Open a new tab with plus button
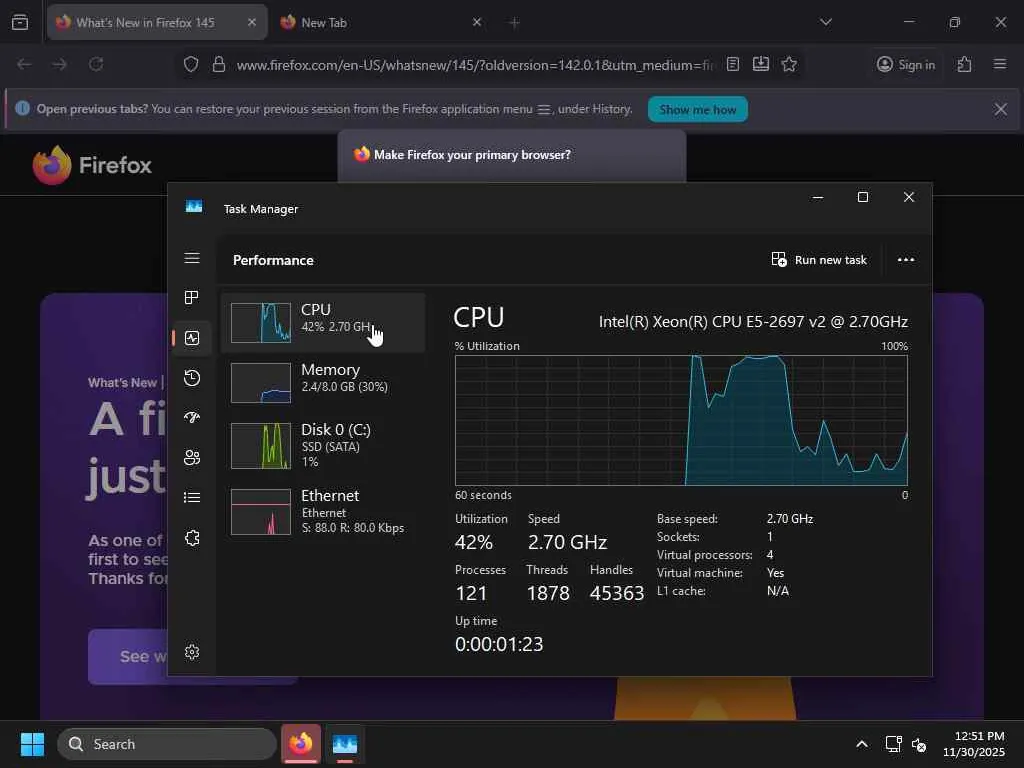This screenshot has height=768, width=1024. pos(514,23)
